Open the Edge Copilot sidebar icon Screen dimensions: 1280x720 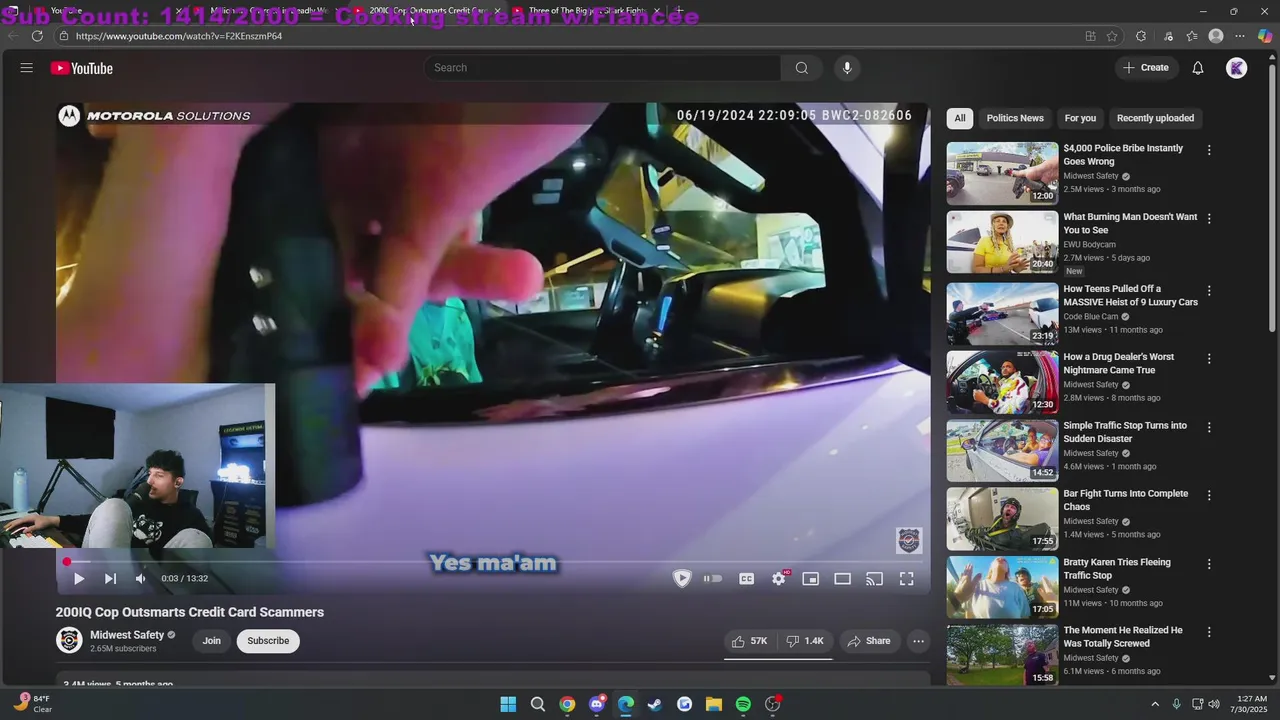point(1264,36)
